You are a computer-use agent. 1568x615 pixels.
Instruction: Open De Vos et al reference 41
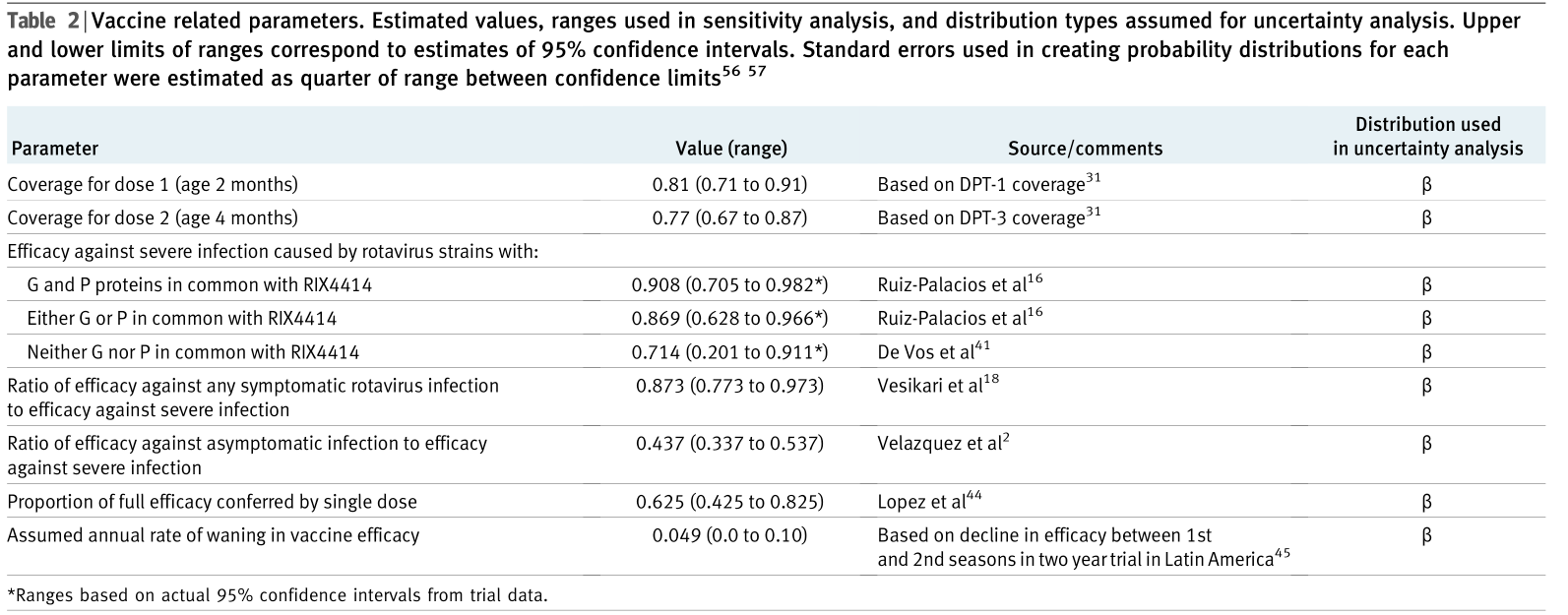[x=983, y=346]
